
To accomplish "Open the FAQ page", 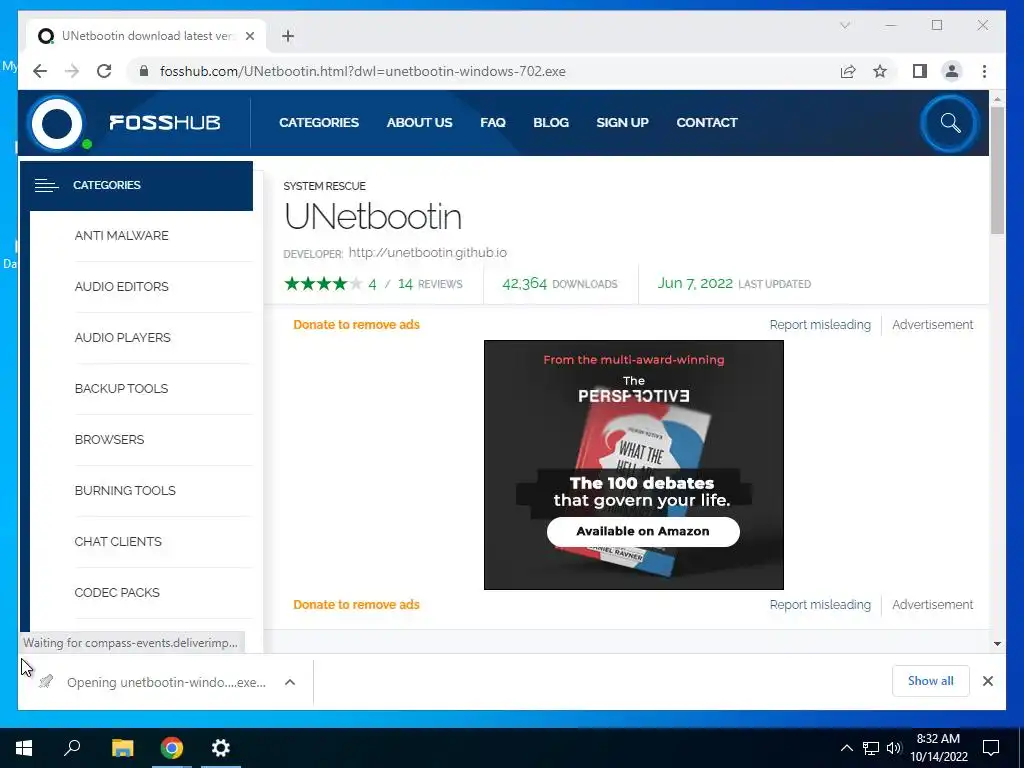I will point(493,123).
